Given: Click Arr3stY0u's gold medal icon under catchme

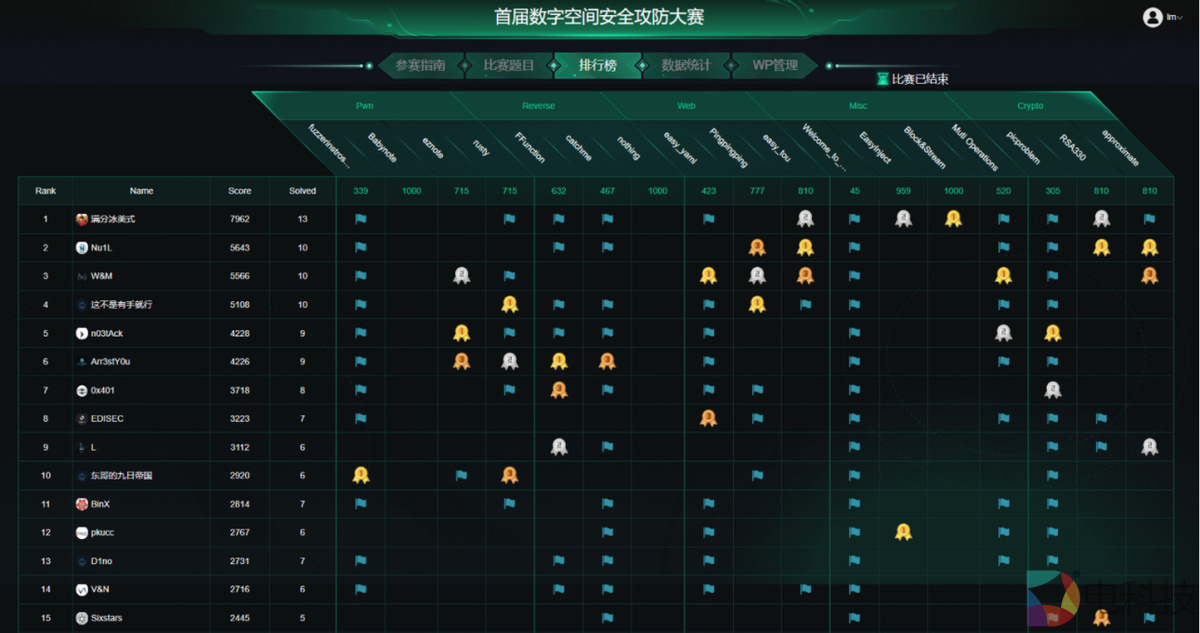Looking at the screenshot, I should pyautogui.click(x=559, y=361).
